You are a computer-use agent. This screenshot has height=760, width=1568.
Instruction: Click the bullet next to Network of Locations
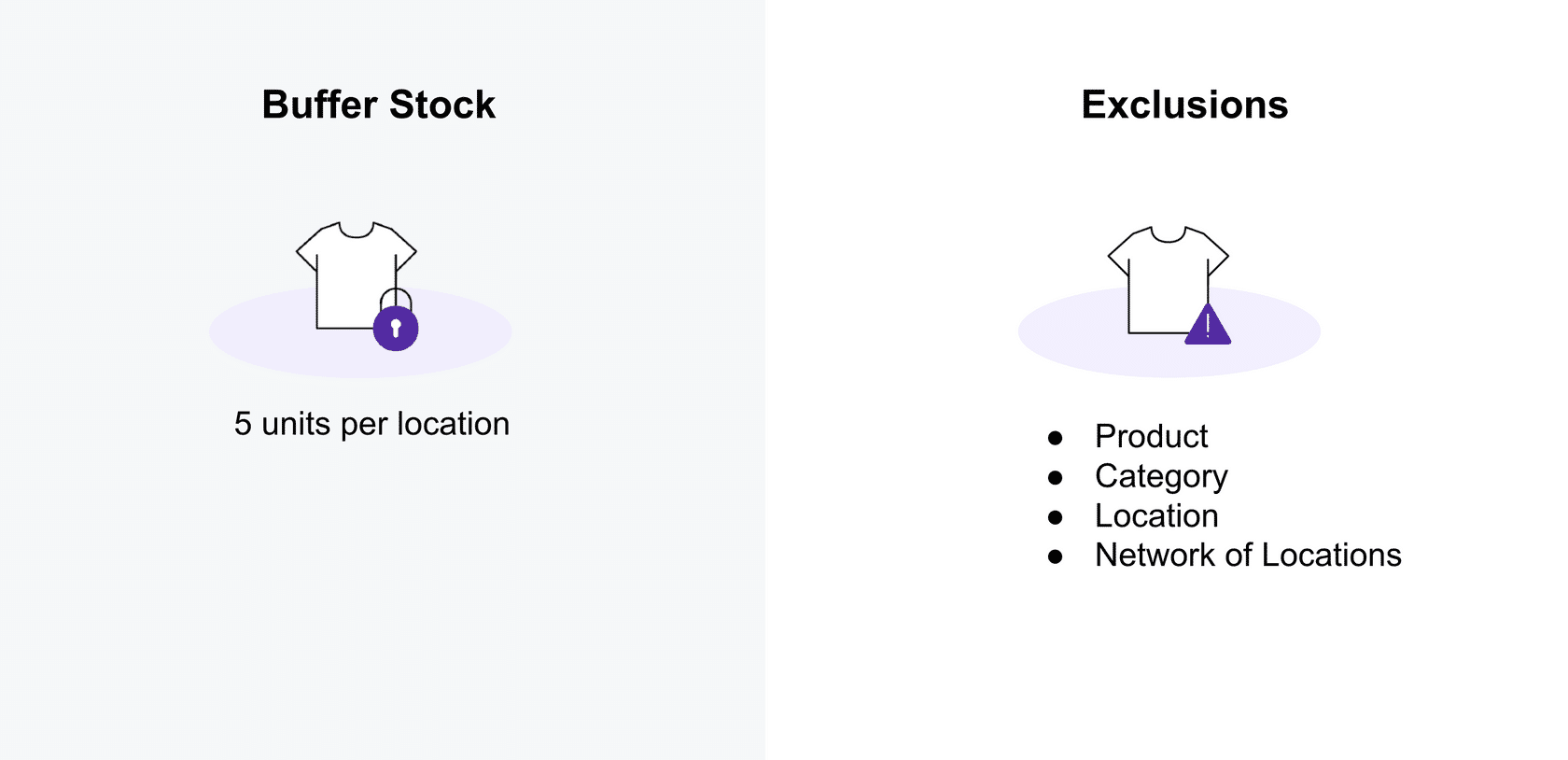coord(1056,556)
